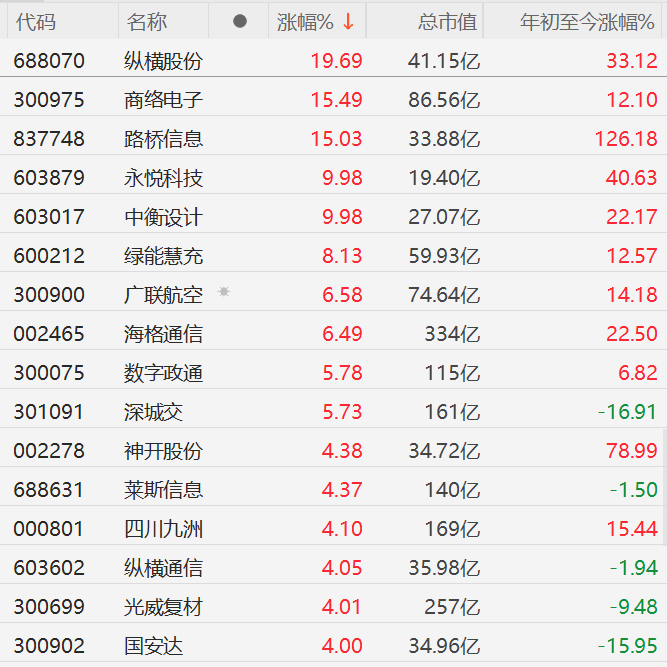The height and width of the screenshot is (667, 667).
Task: Click year-to-date value 78.99
Action: [x=632, y=451]
